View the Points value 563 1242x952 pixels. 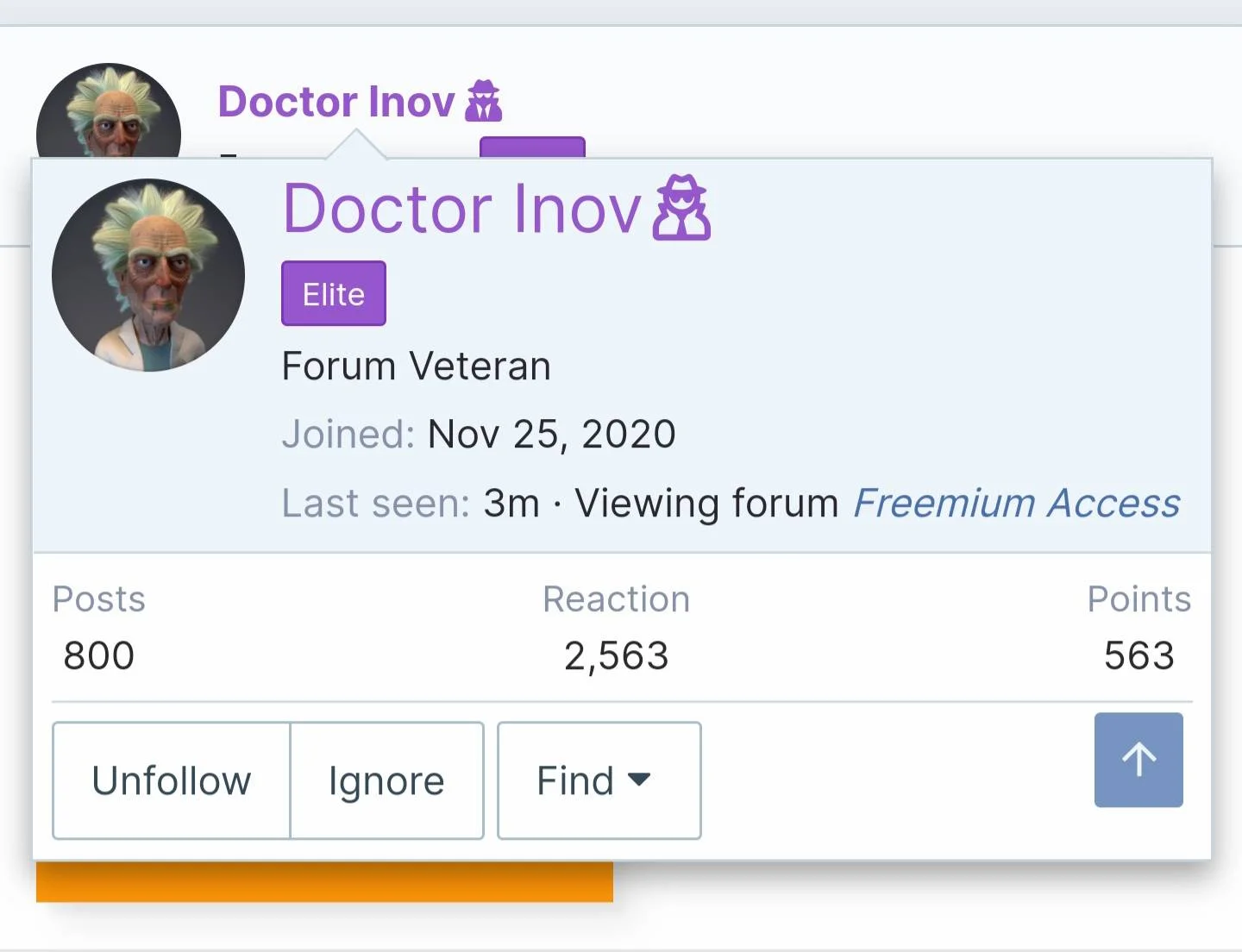click(x=1139, y=655)
